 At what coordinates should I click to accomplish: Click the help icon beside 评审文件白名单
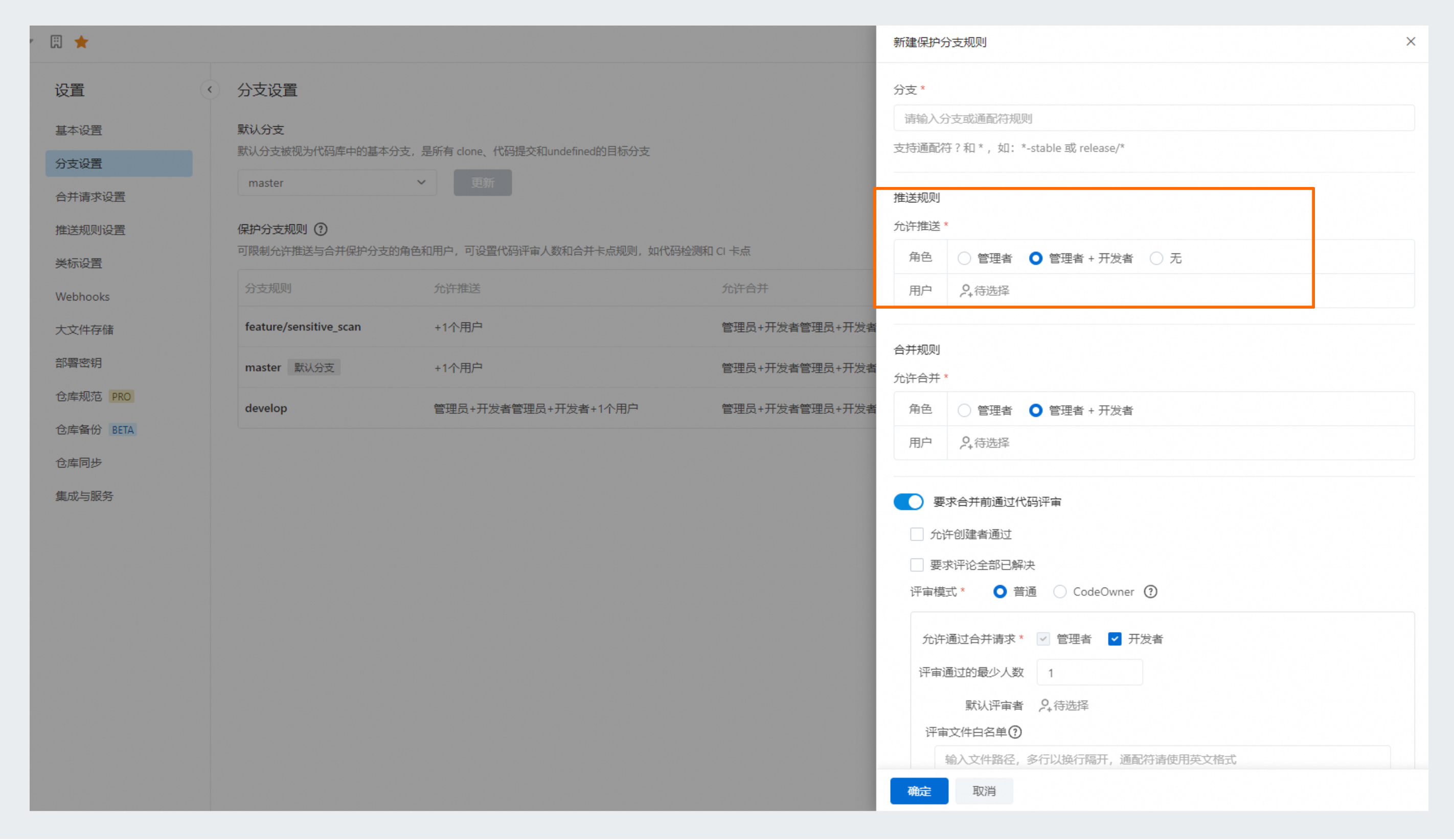tap(1015, 732)
